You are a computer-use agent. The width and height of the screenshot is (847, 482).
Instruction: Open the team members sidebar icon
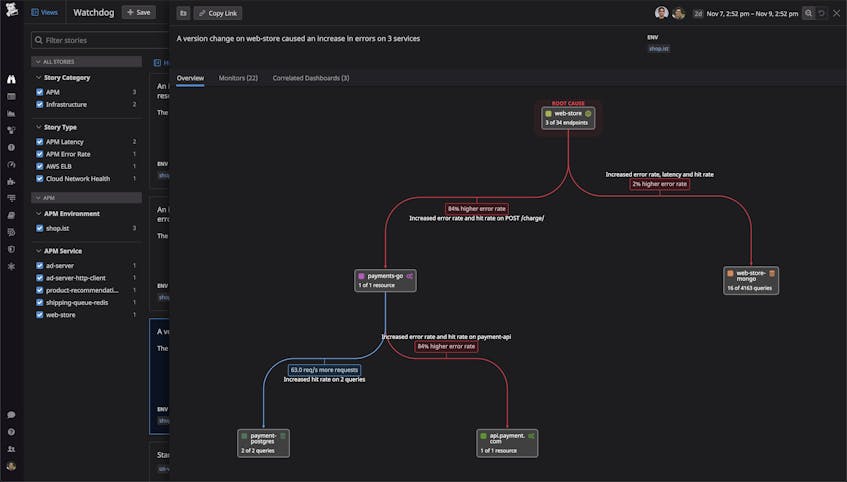click(x=11, y=448)
